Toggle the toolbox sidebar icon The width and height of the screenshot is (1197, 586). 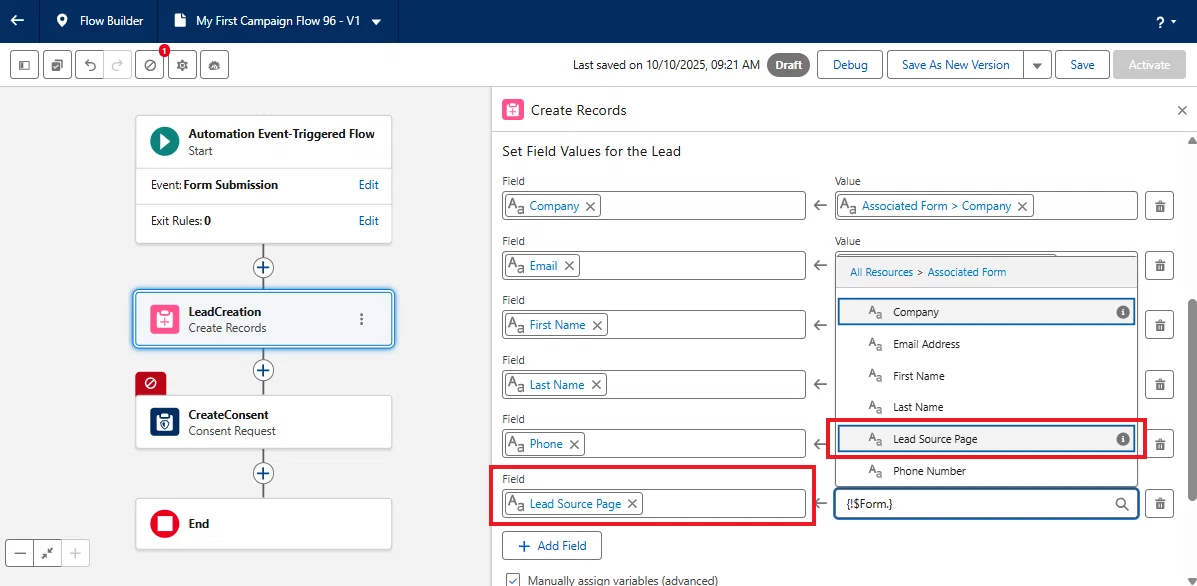coord(24,65)
